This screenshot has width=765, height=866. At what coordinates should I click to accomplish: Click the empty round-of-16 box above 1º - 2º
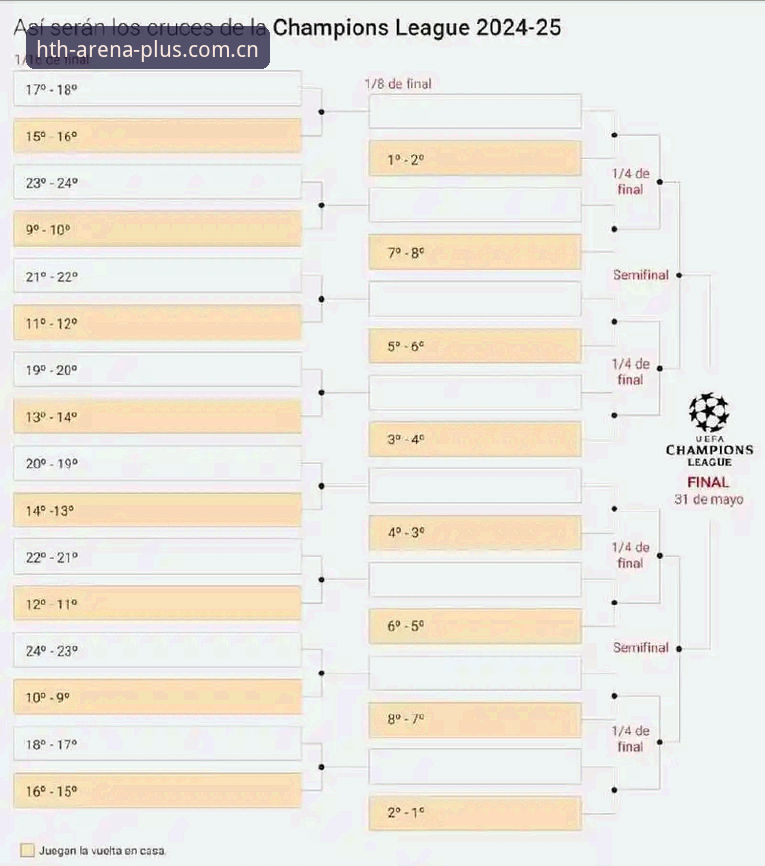pos(475,112)
